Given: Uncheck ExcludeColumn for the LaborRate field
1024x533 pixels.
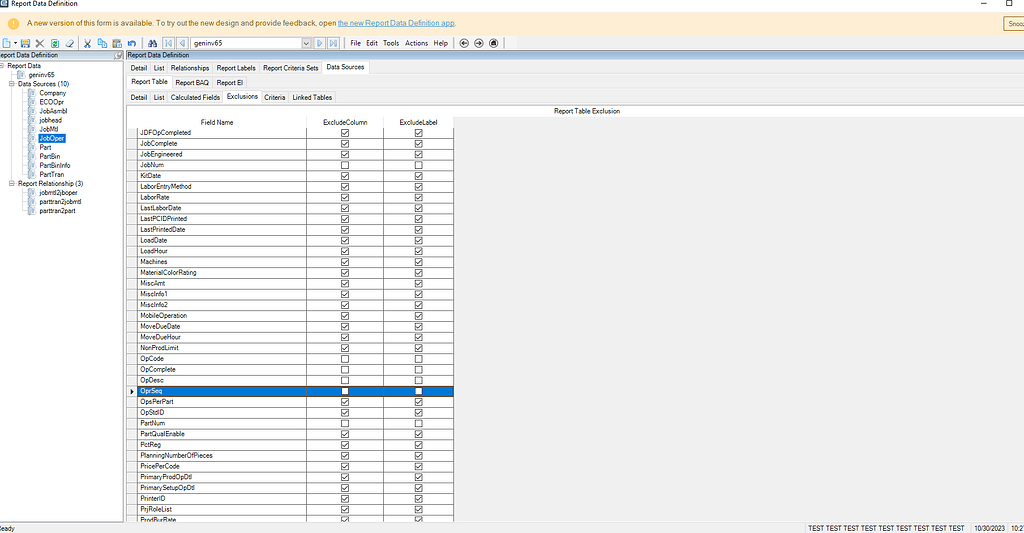Looking at the screenshot, I should click(x=345, y=197).
